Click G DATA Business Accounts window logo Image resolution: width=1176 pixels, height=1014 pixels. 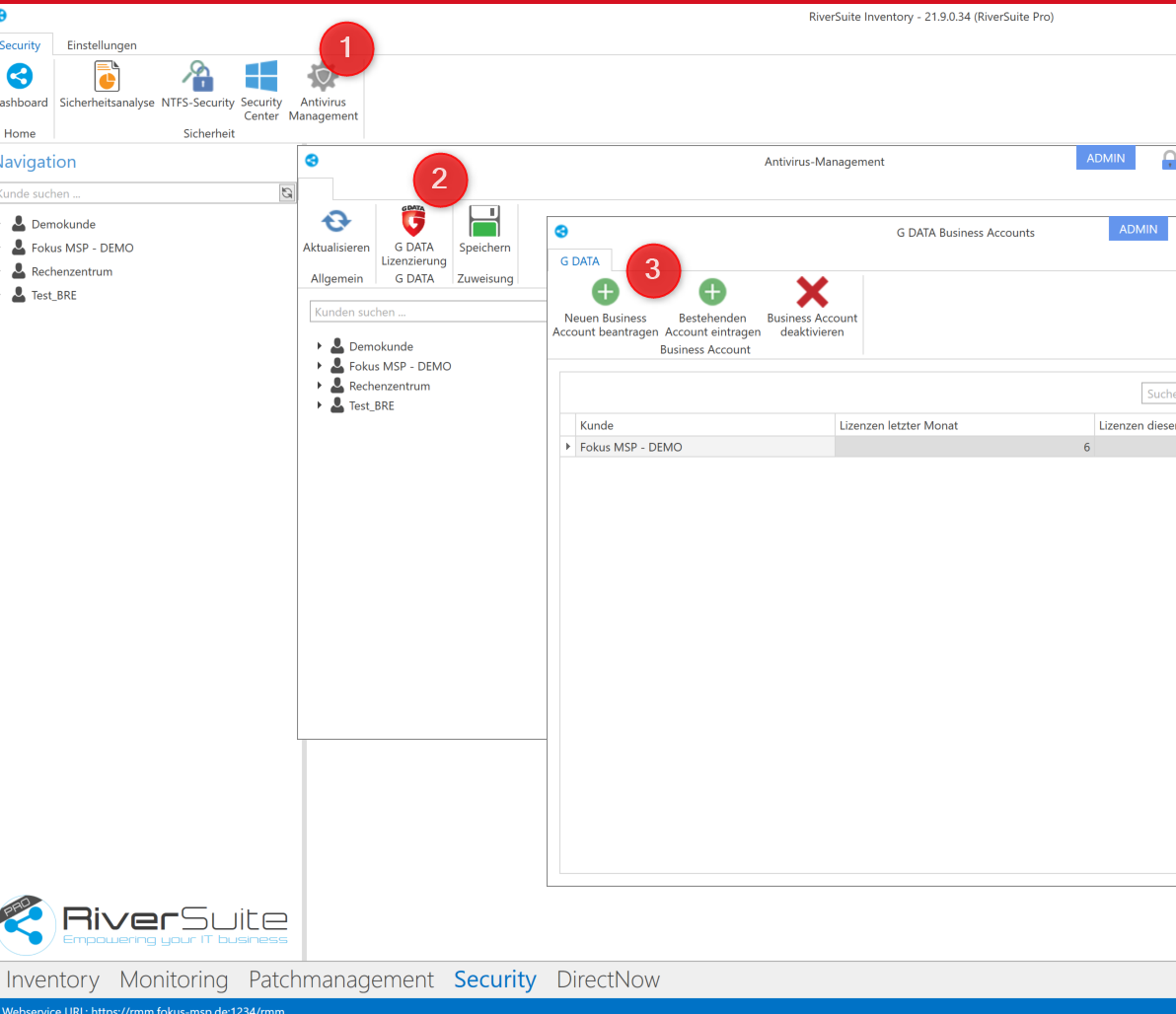coord(561,232)
